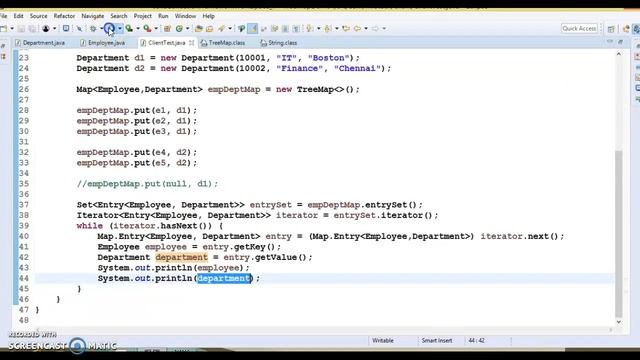Toggle Skip All Breakpoints
This screenshot has height=360, width=640.
[x=79, y=29]
